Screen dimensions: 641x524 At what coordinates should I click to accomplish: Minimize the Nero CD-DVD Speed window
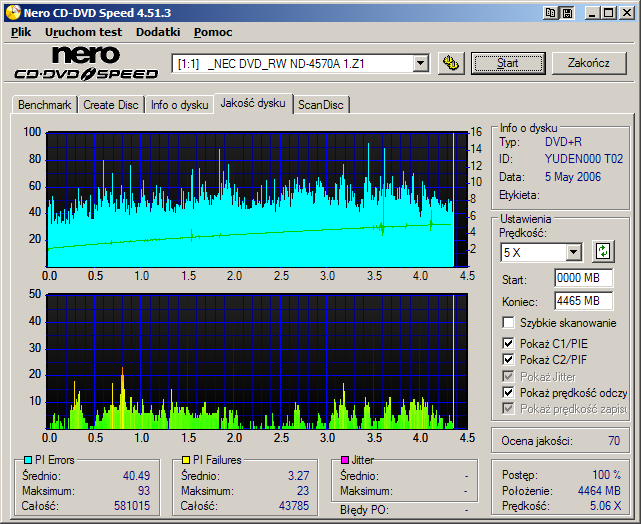point(592,13)
